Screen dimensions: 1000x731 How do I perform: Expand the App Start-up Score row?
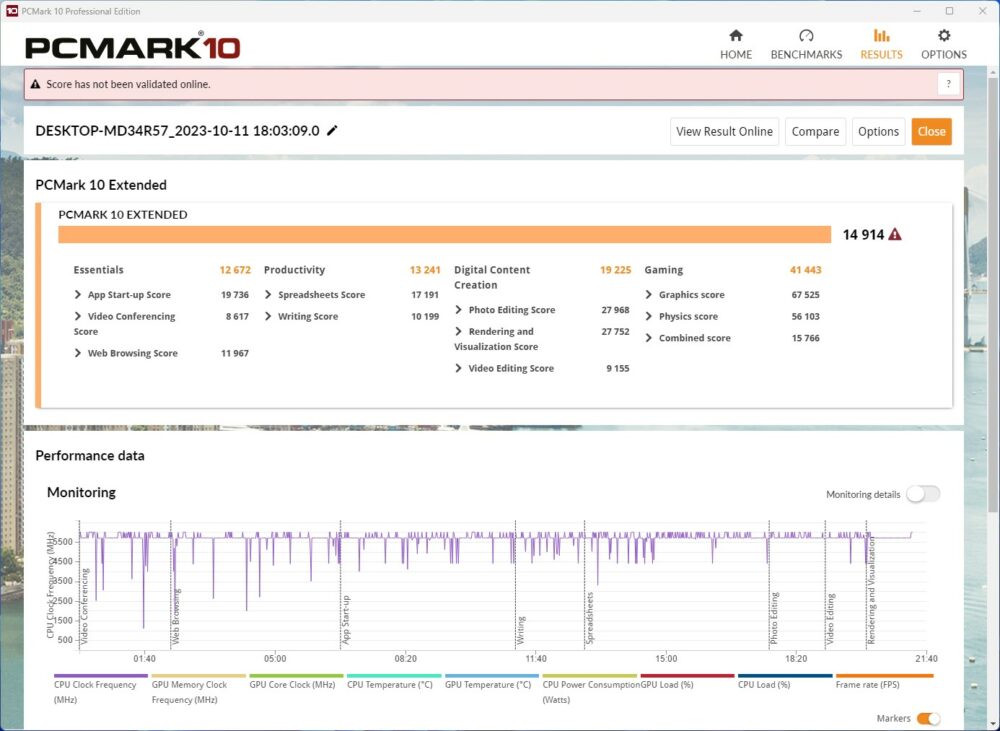click(x=78, y=295)
